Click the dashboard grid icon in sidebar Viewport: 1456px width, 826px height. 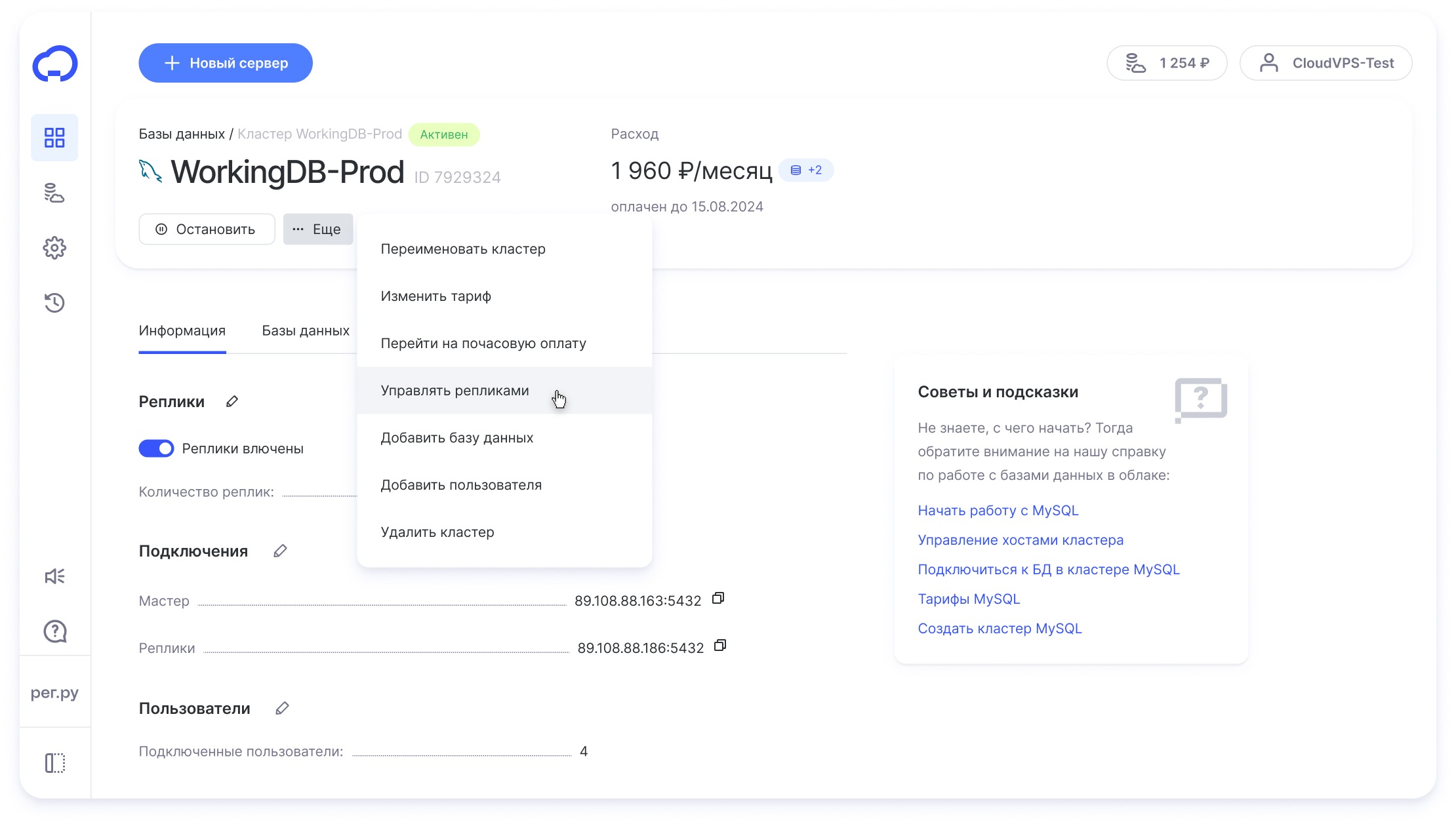coord(55,138)
